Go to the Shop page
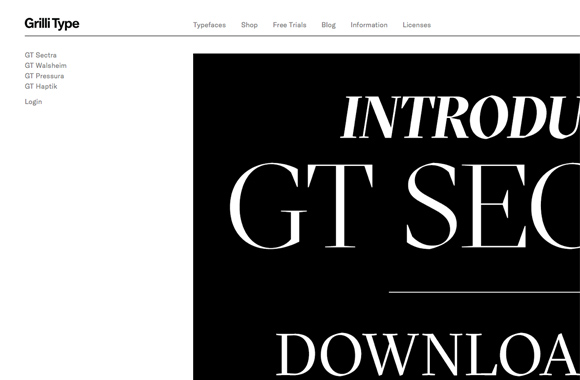 click(249, 25)
